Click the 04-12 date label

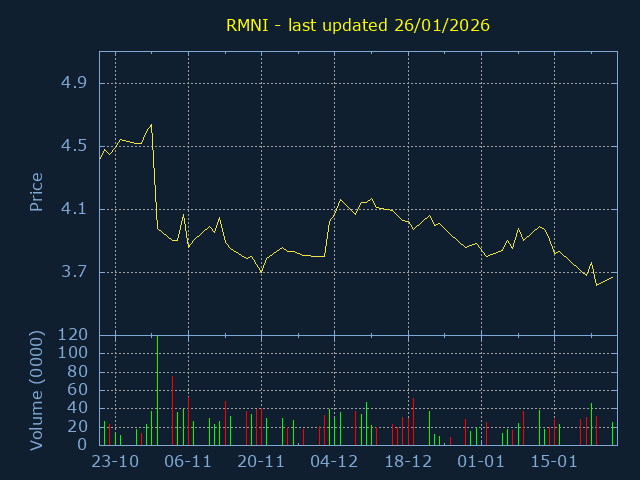(335, 462)
